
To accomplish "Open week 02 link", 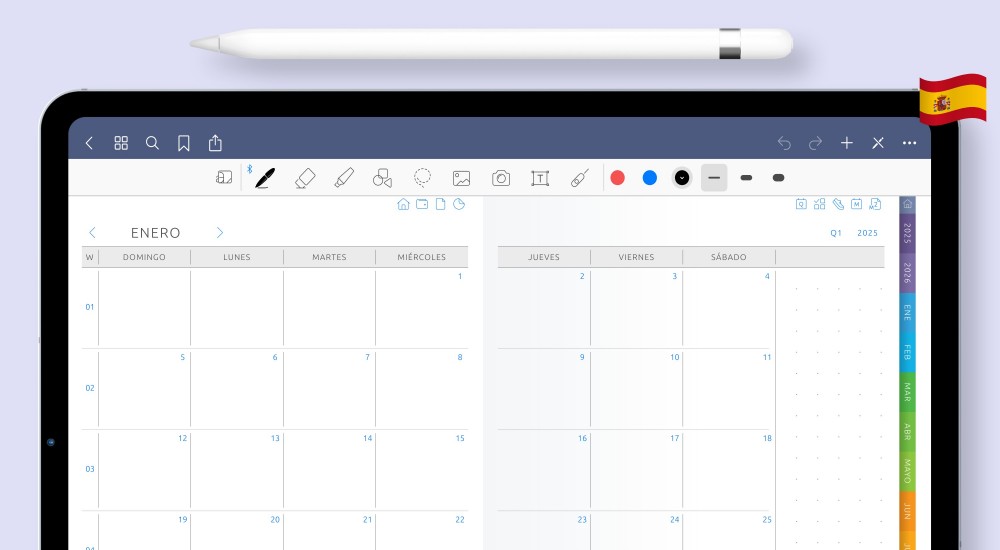I will click(x=90, y=388).
